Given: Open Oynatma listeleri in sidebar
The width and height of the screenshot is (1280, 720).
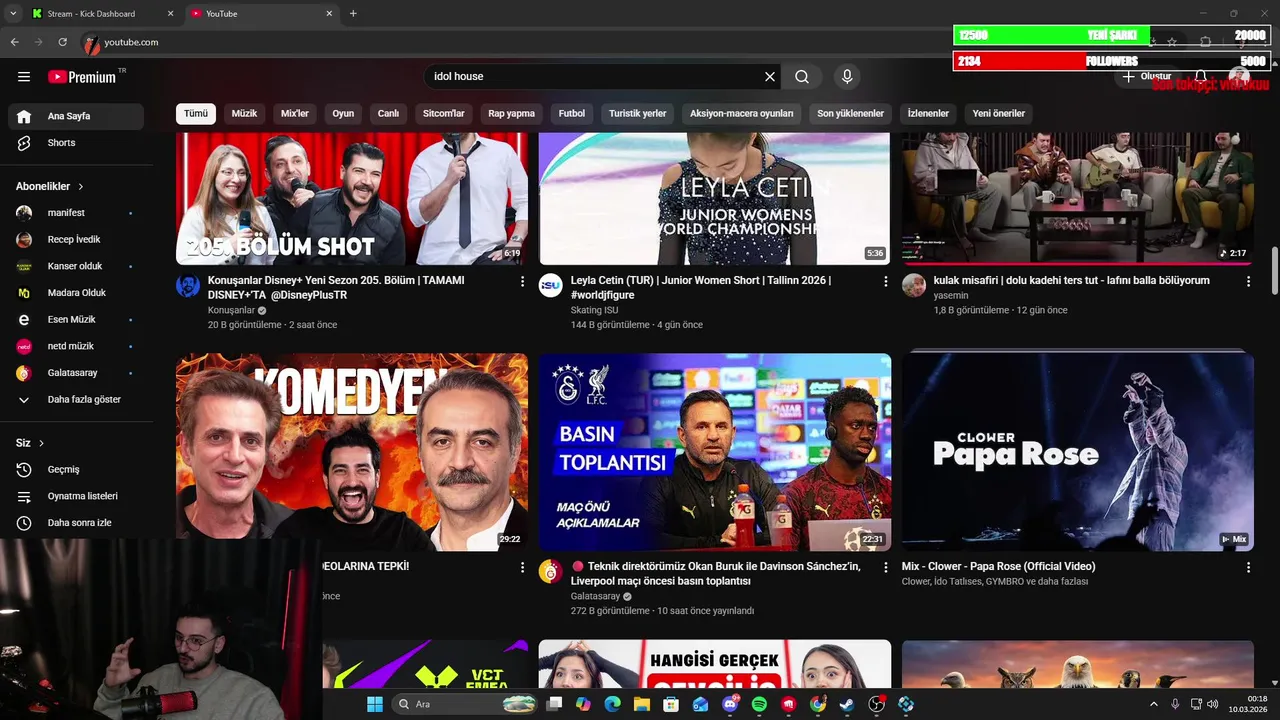Looking at the screenshot, I should point(76,496).
